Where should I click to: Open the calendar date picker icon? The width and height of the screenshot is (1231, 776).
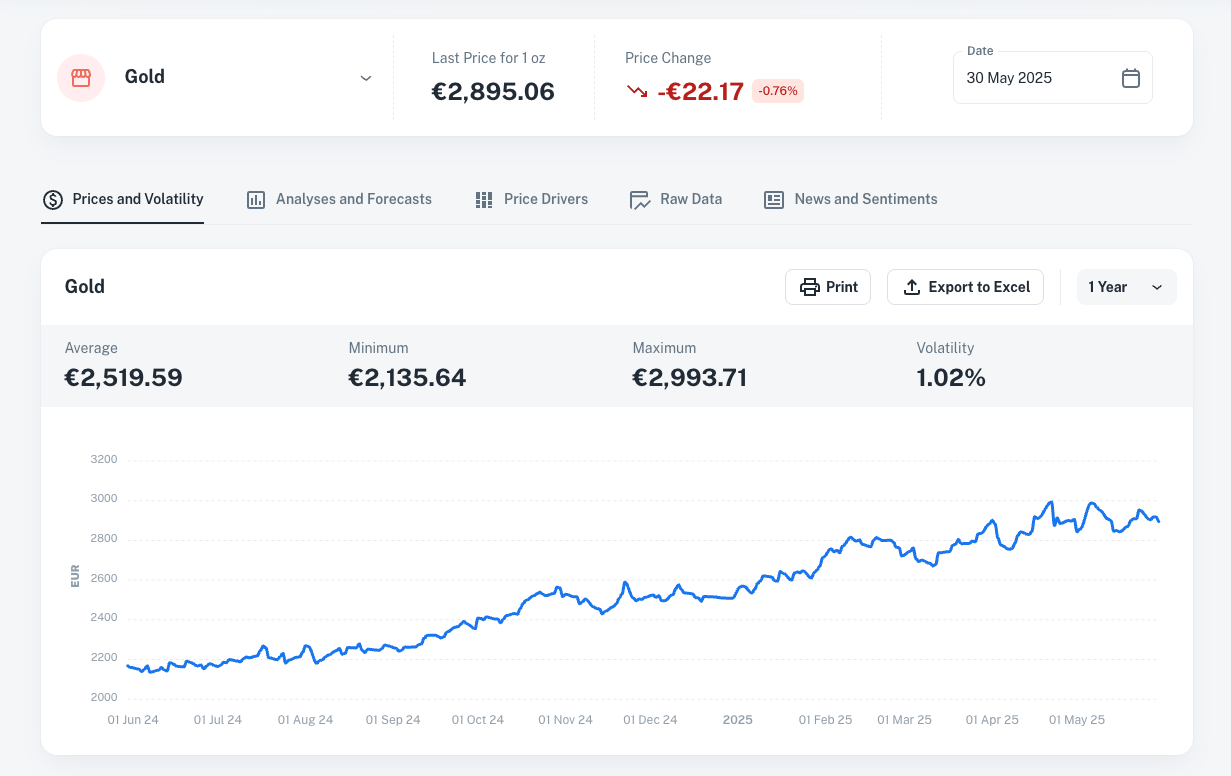pos(1131,77)
